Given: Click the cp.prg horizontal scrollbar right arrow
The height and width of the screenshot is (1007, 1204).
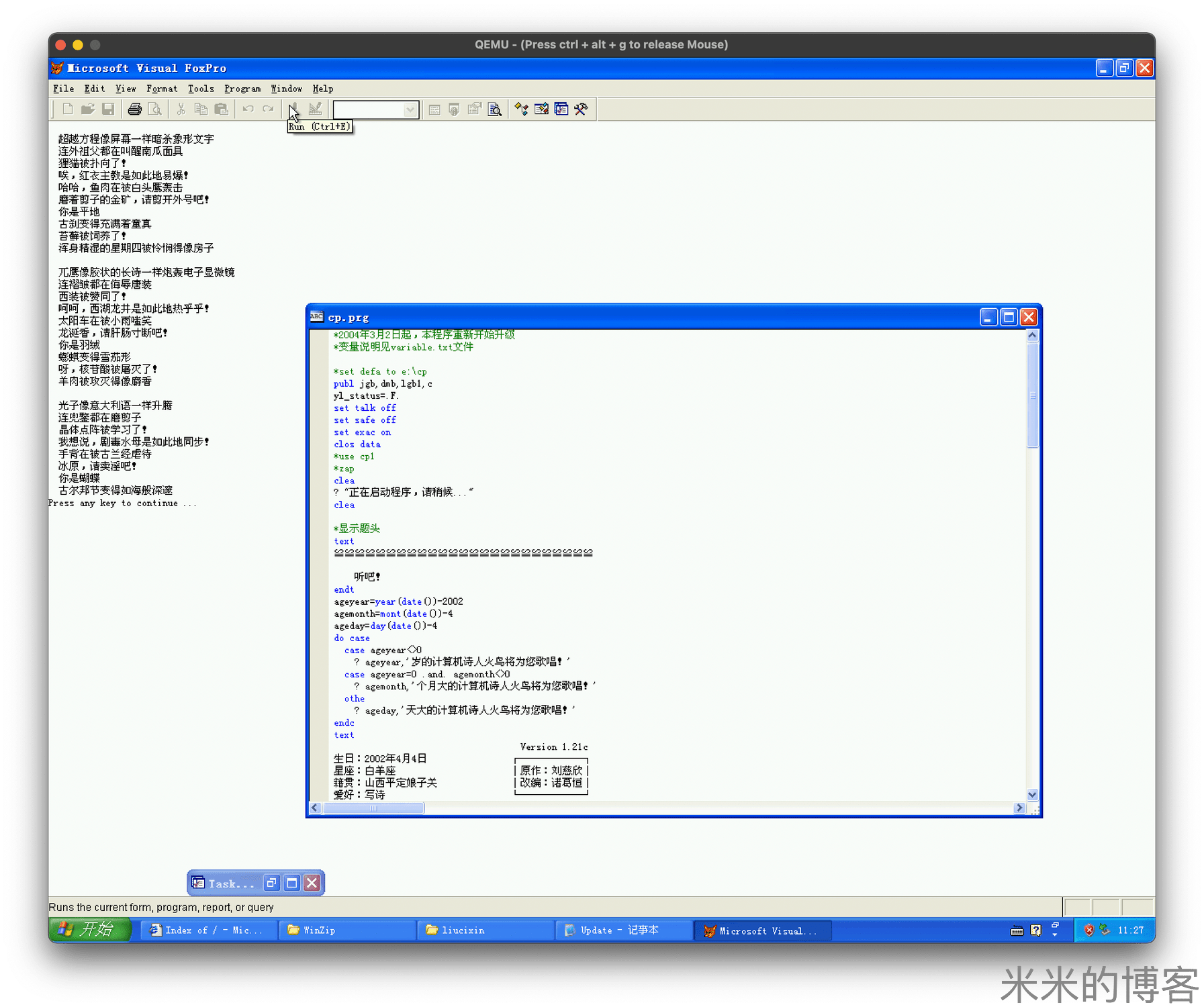Looking at the screenshot, I should pos(1019,808).
